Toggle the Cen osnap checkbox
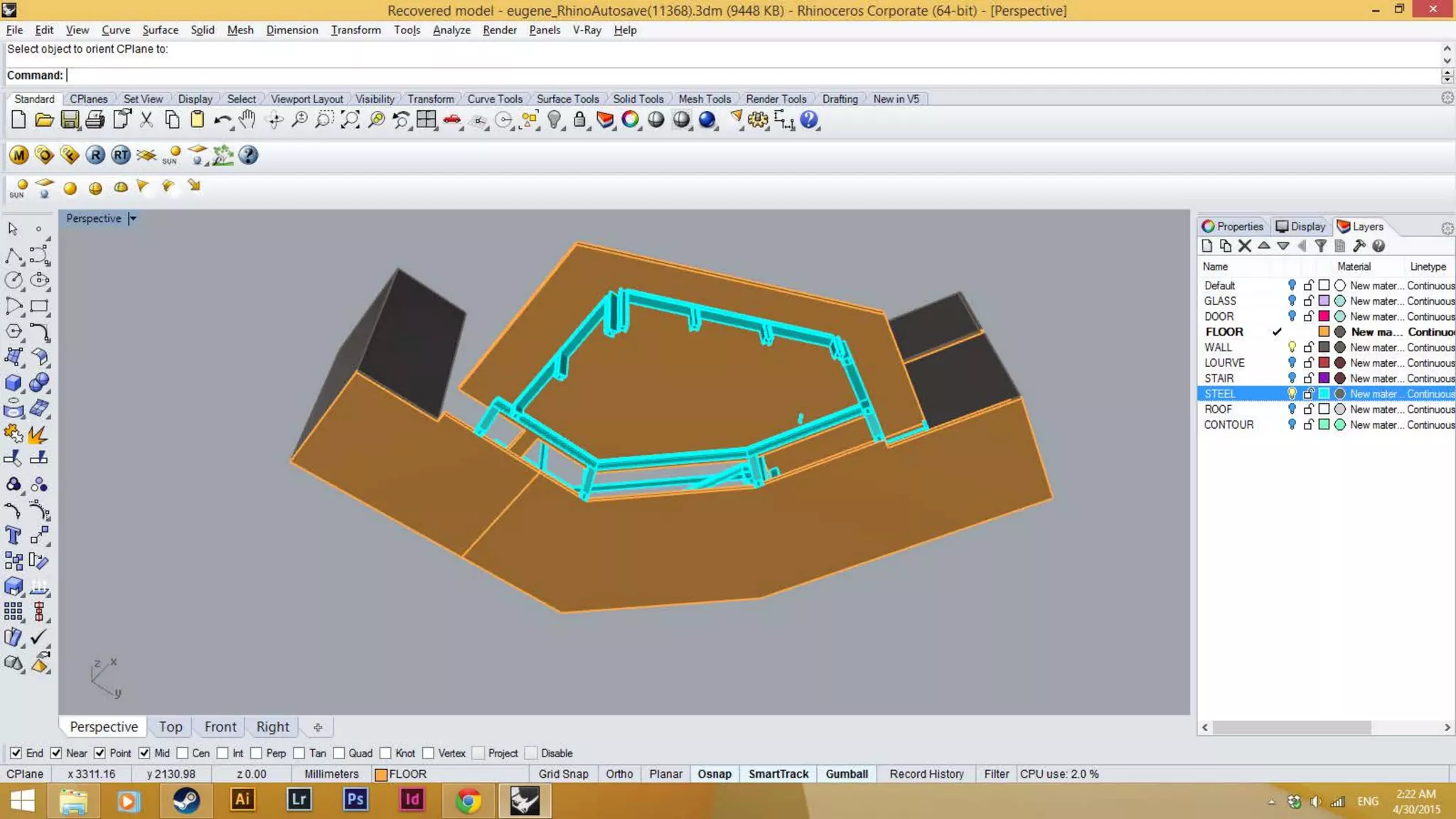 point(183,753)
